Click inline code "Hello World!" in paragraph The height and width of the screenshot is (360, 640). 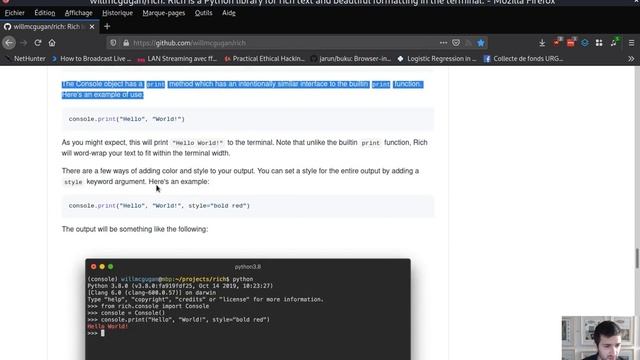[x=198, y=143]
